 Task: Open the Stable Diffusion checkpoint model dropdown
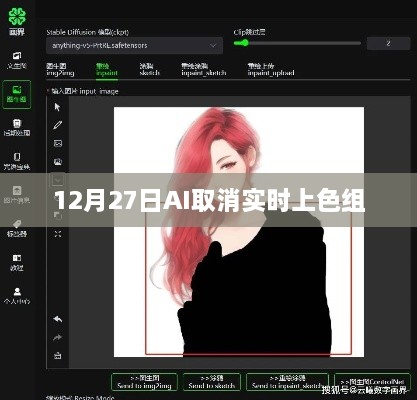tap(134, 45)
